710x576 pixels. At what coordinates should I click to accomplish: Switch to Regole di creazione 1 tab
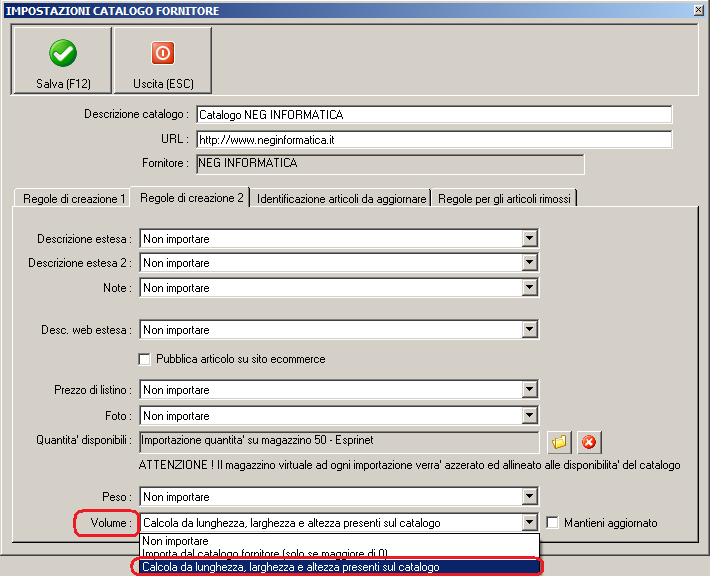pos(72,198)
